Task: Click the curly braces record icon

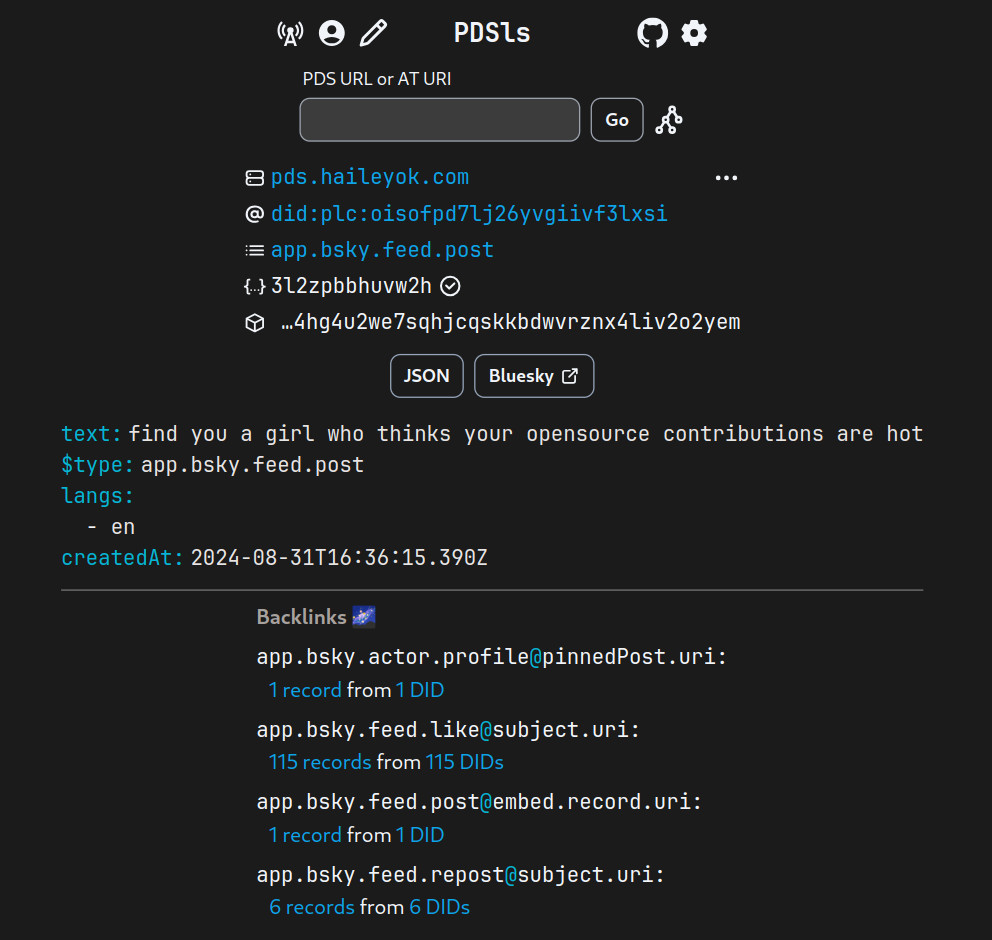Action: click(x=254, y=287)
